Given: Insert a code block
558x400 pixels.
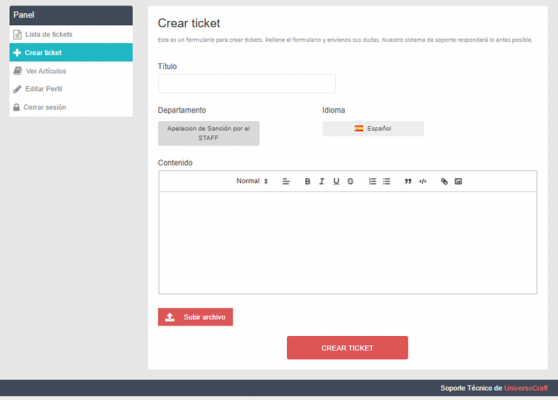Looking at the screenshot, I should point(422,181).
